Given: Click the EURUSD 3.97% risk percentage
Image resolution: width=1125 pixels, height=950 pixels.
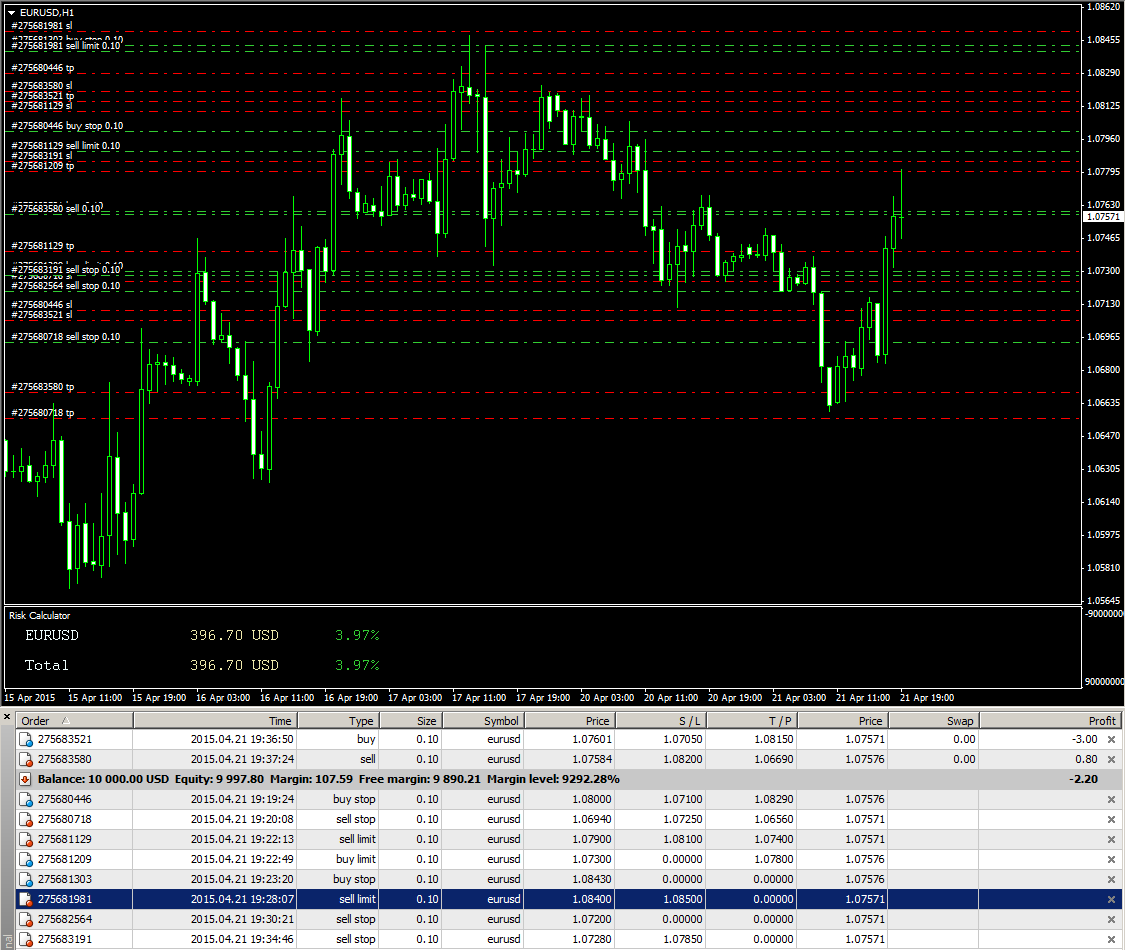Looking at the screenshot, I should click(357, 635).
